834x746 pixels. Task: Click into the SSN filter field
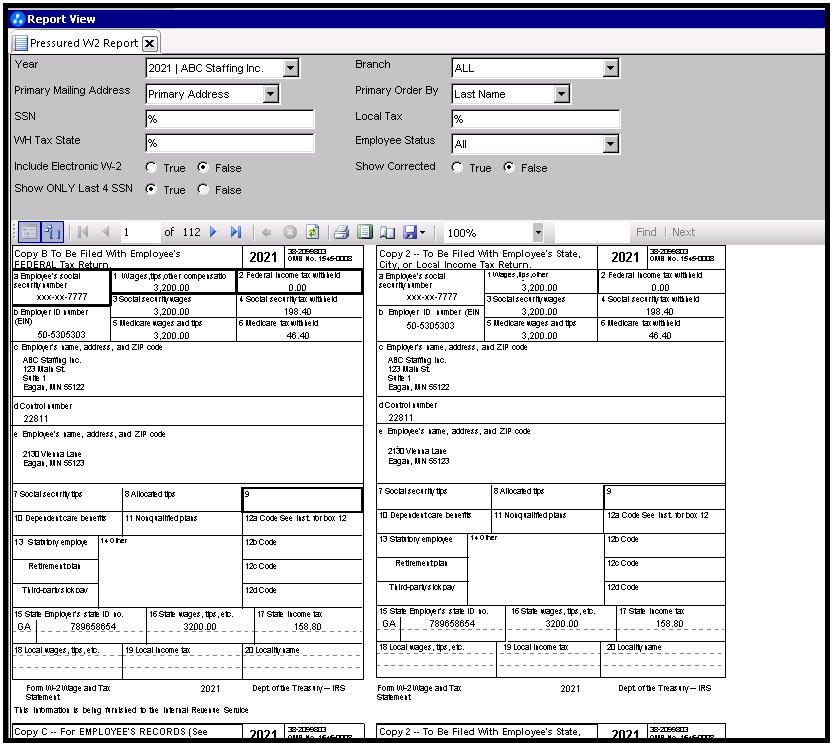click(x=229, y=119)
